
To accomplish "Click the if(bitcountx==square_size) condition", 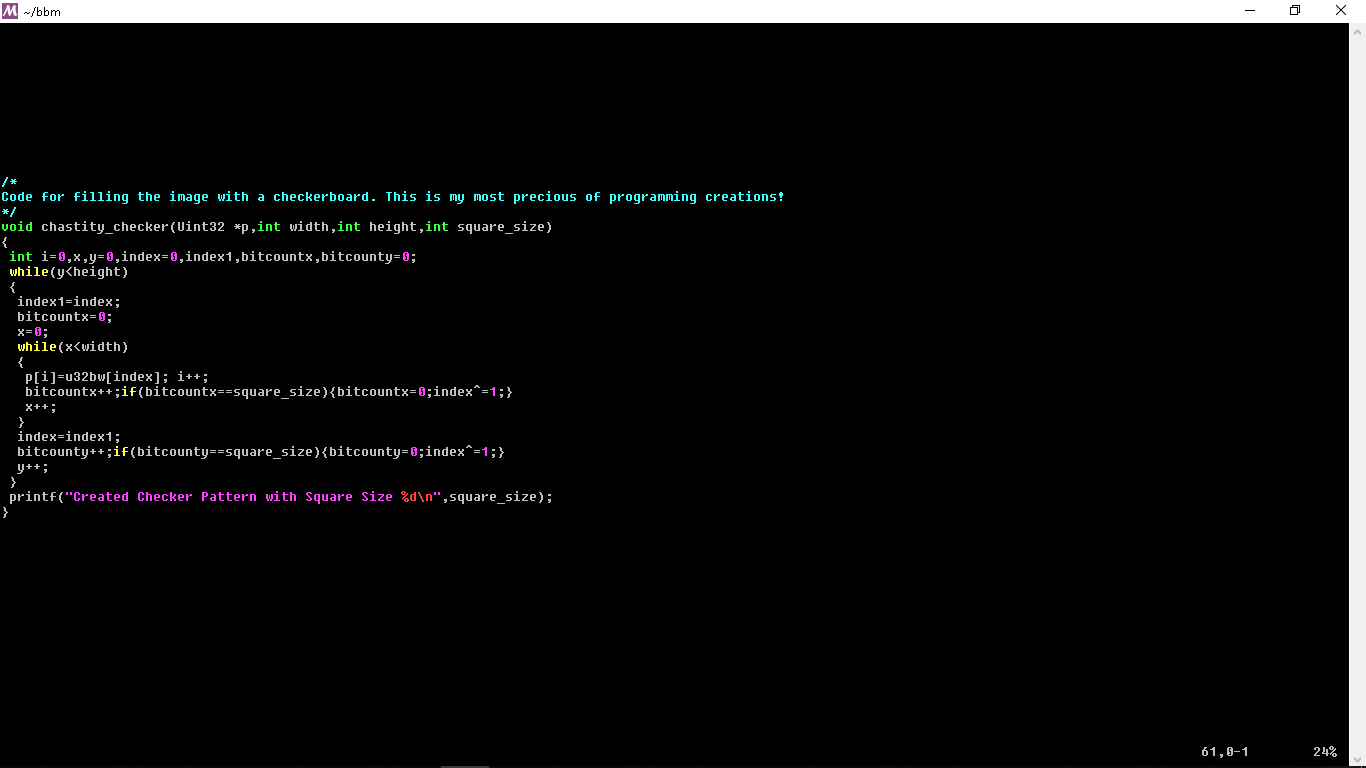I will click(225, 392).
